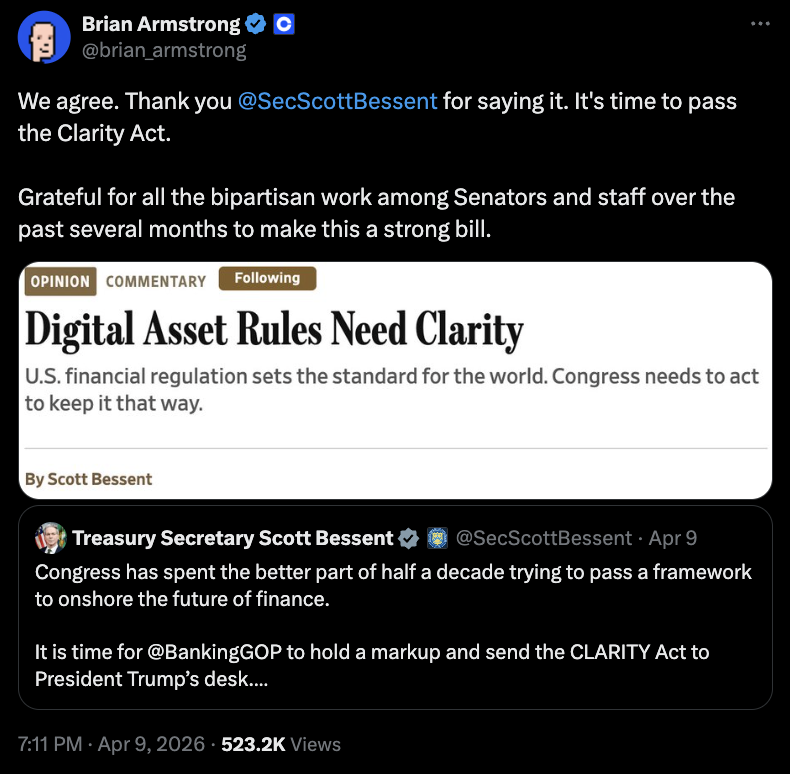This screenshot has width=790, height=774.
Task: Open the tweet's more options menu
Action: (x=760, y=23)
